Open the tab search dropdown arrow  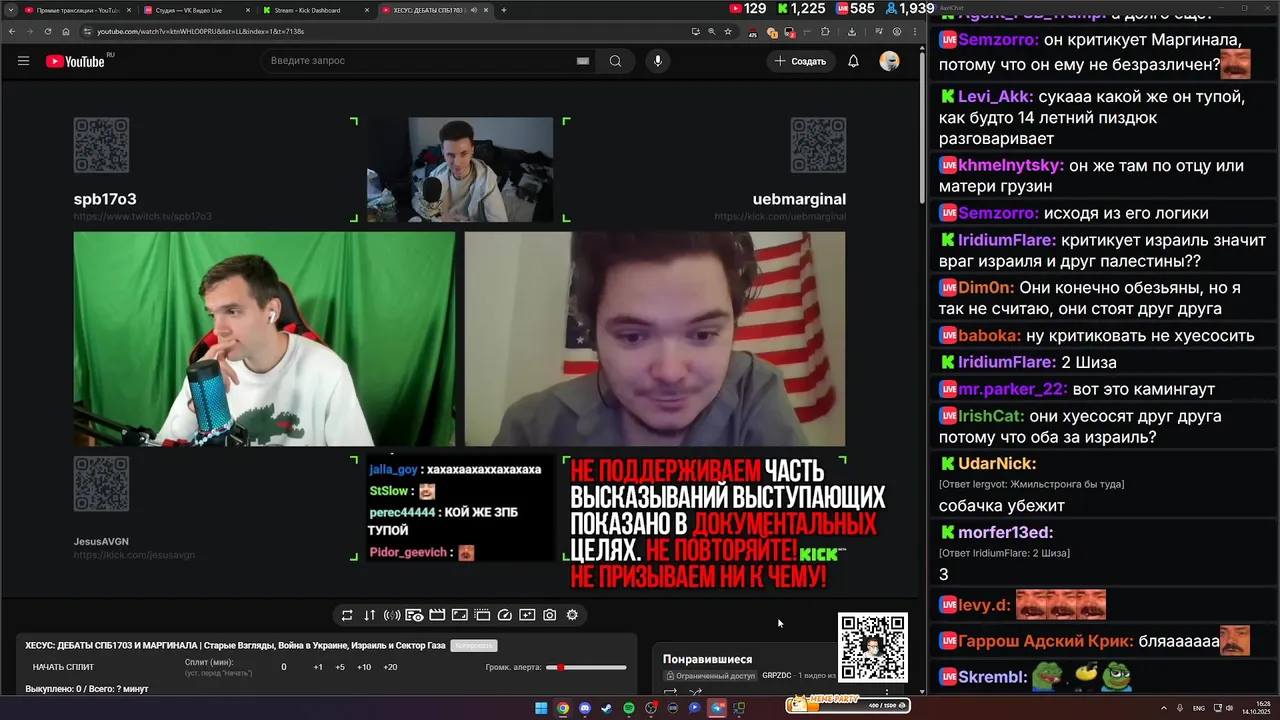point(10,10)
